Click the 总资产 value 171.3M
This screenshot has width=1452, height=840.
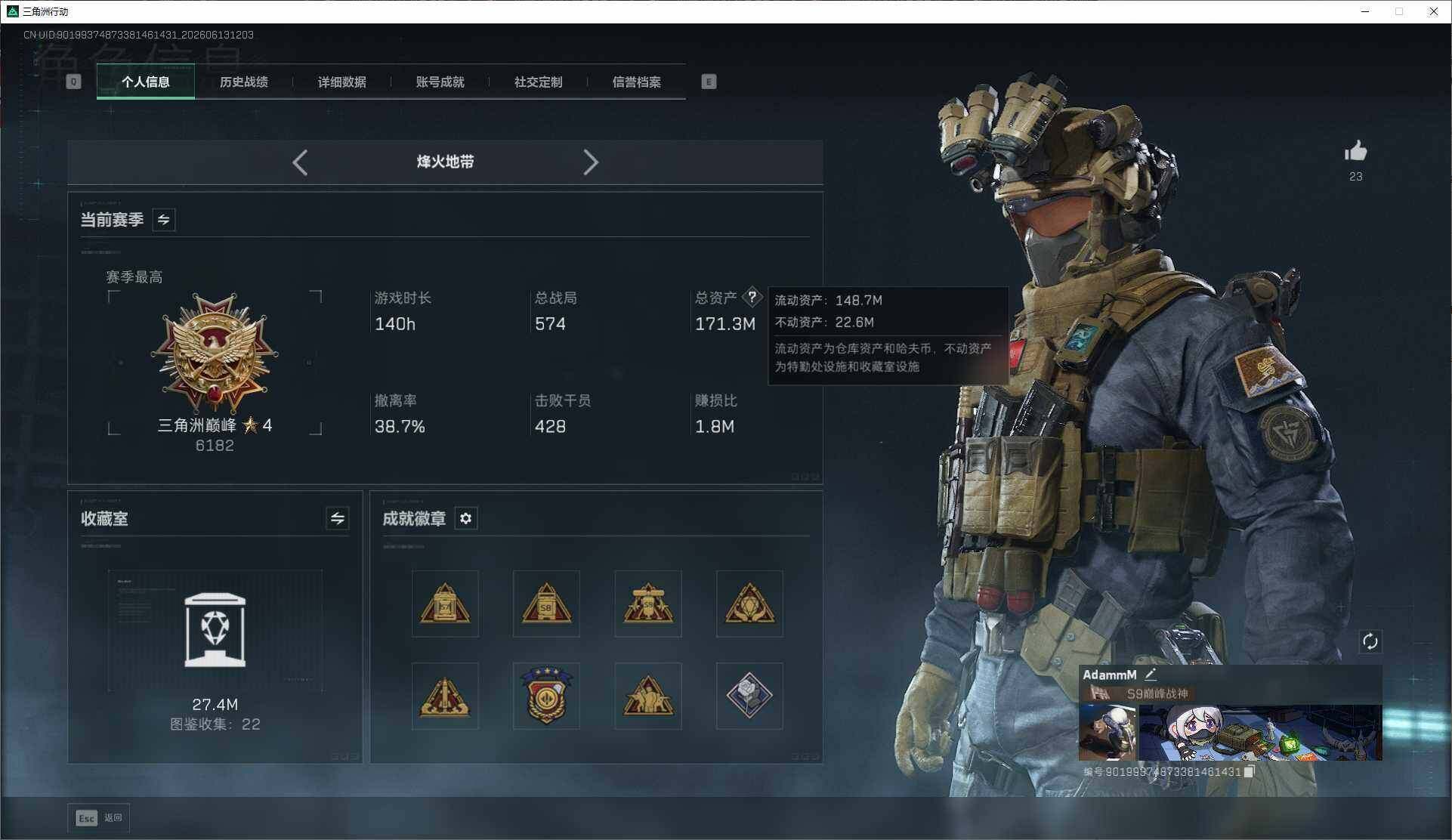[x=725, y=324]
